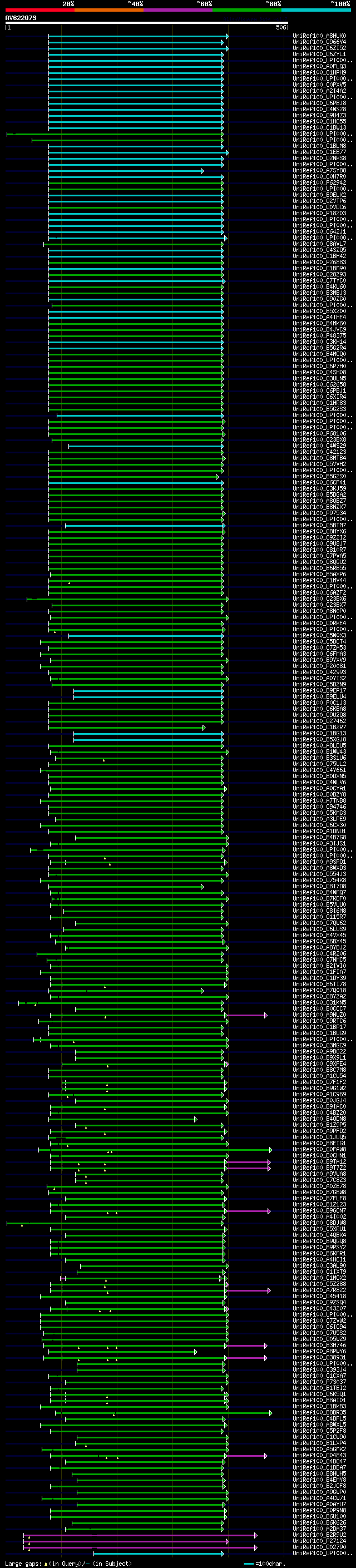Select the UniRef100_A9NUZ0 label
Viewport: 356px width, 1568px height.
(x=319, y=1015)
